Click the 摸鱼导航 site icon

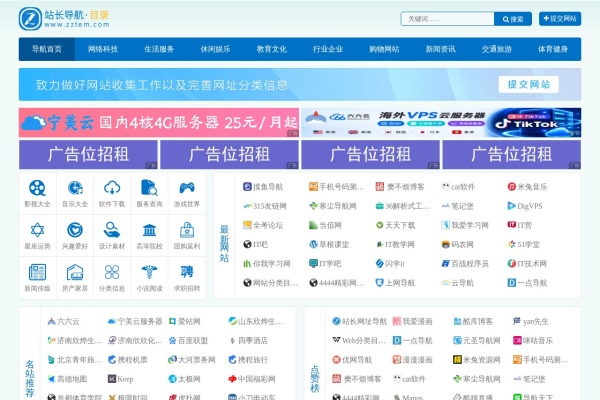click(247, 187)
